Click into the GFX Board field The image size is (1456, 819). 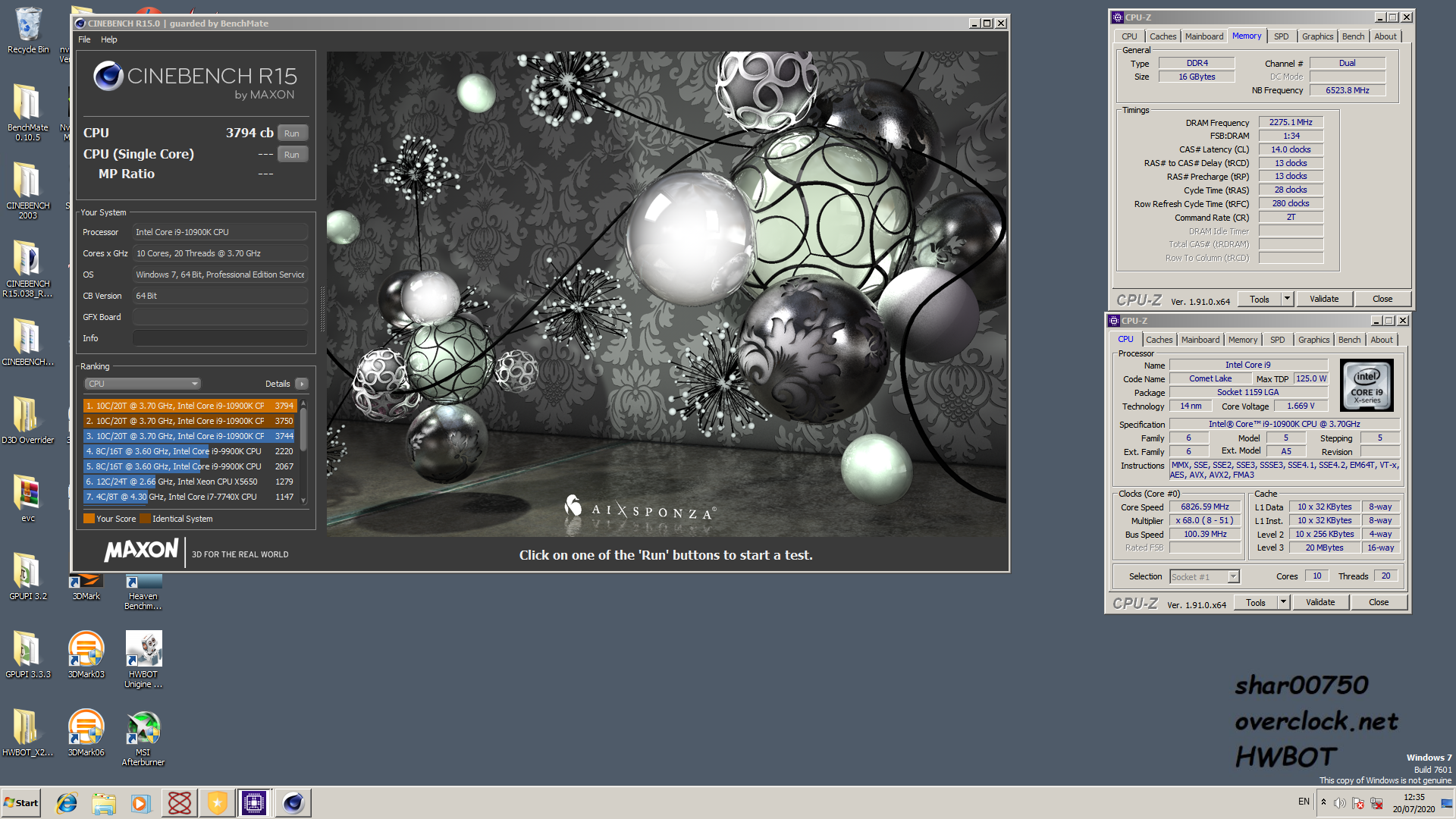tap(220, 317)
